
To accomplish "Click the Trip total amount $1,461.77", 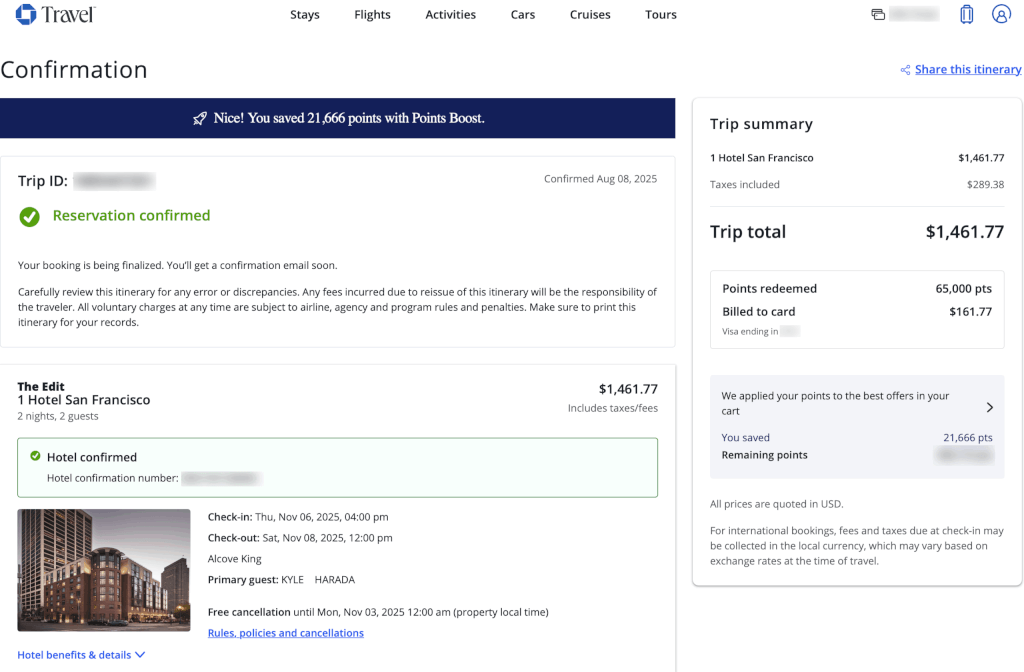I will [965, 232].
